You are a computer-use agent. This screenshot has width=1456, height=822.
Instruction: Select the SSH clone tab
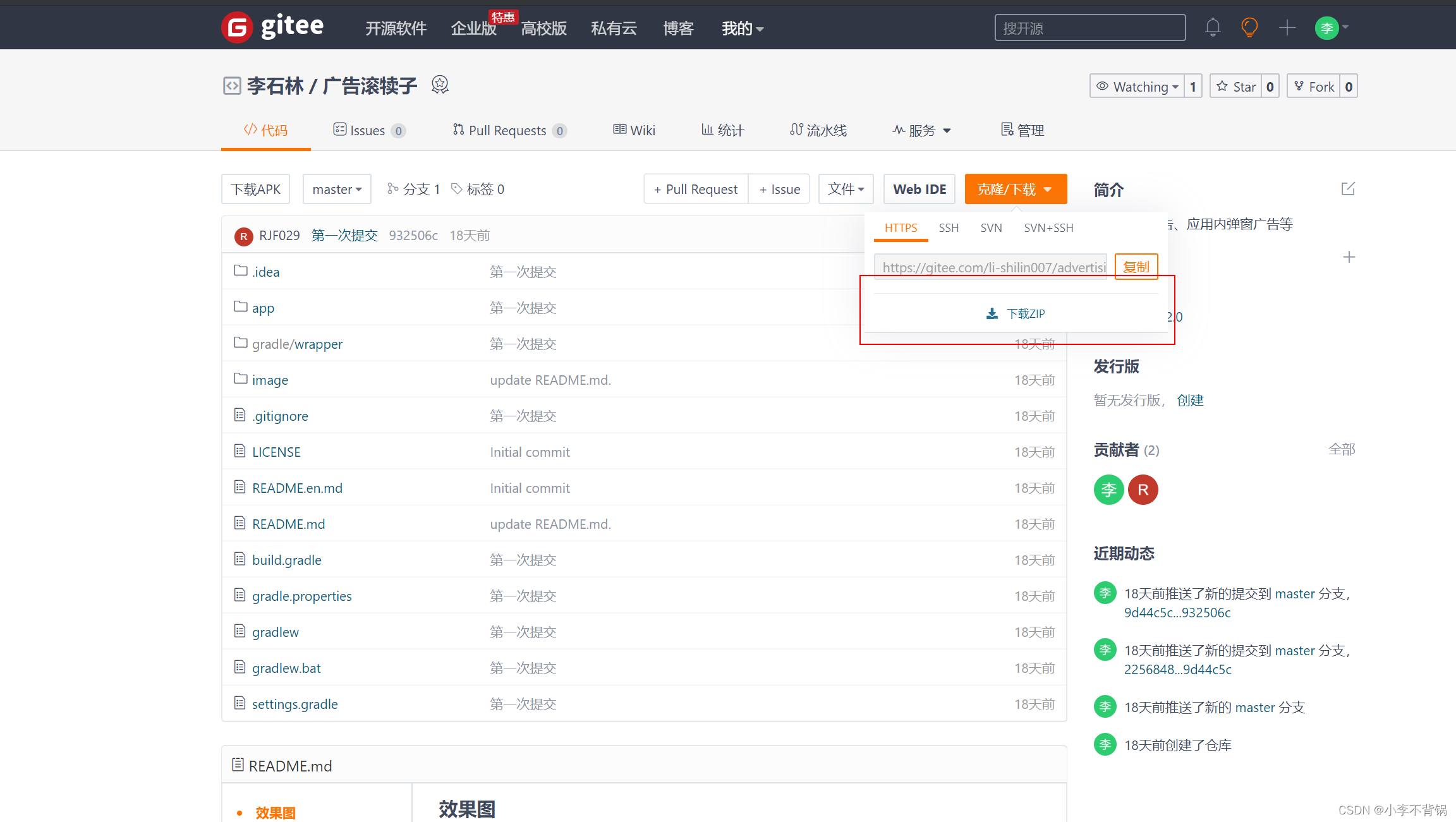click(949, 228)
